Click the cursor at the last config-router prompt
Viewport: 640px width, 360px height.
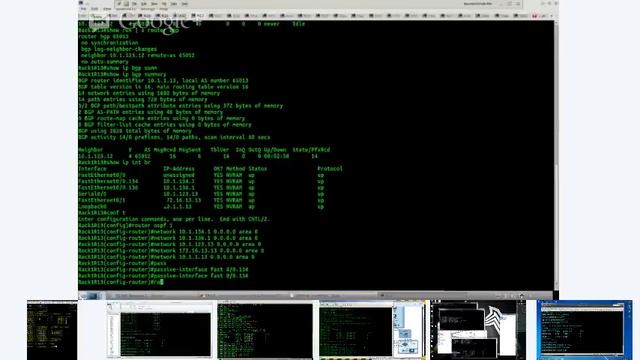tap(162, 282)
